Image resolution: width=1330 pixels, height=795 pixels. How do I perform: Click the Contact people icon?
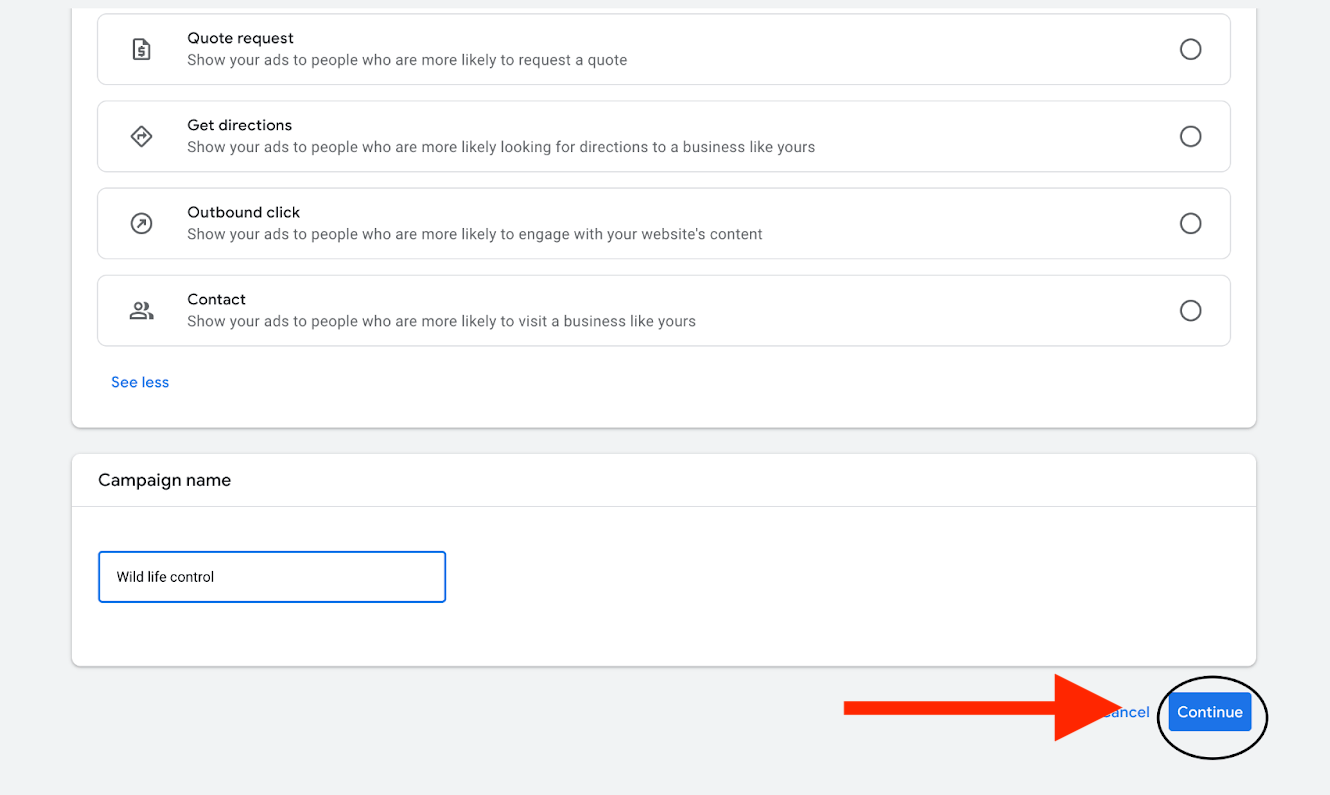pos(142,311)
